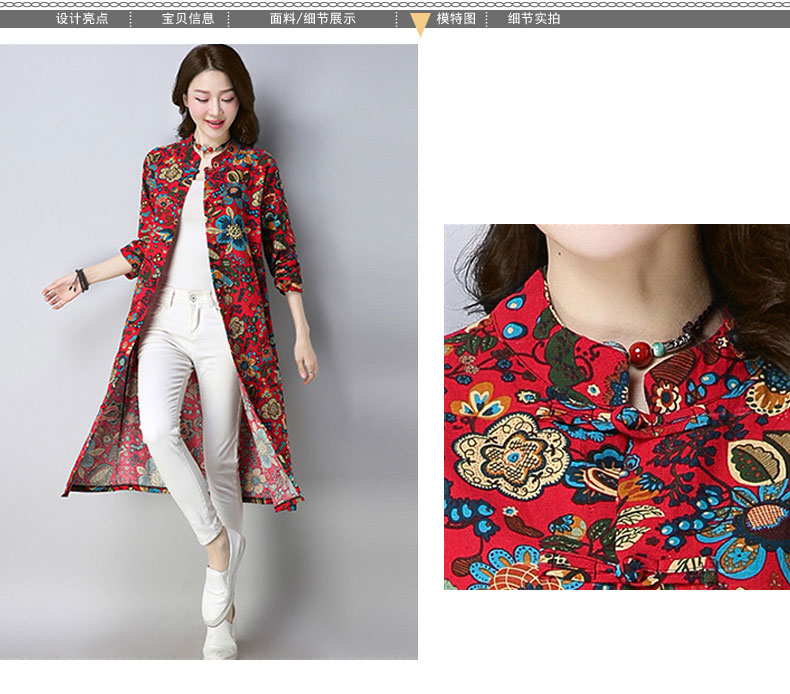Go to the 模特图 section tab
This screenshot has width=790, height=694.
[456, 18]
